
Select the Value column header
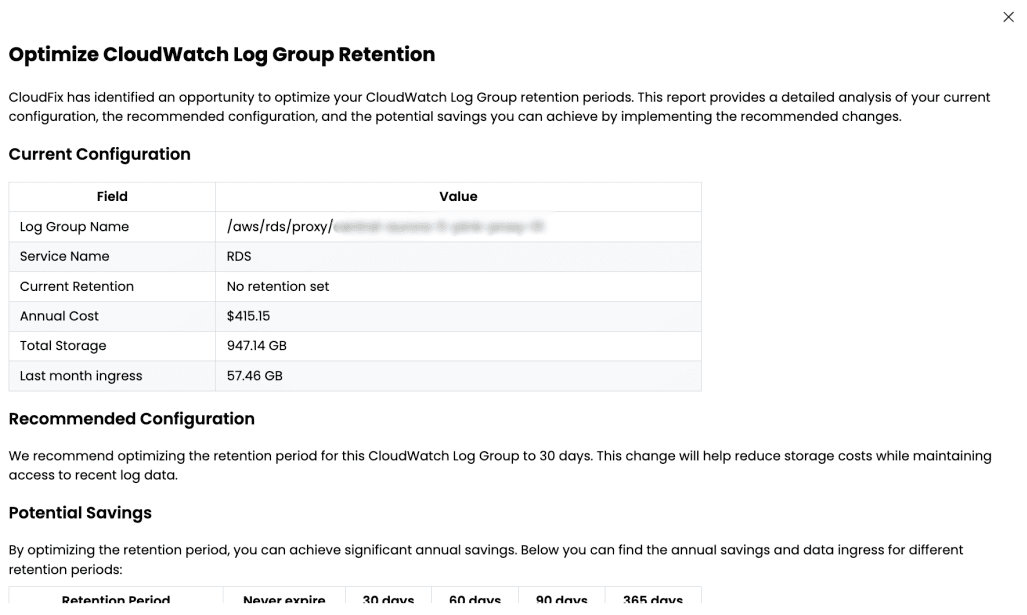pyautogui.click(x=458, y=196)
